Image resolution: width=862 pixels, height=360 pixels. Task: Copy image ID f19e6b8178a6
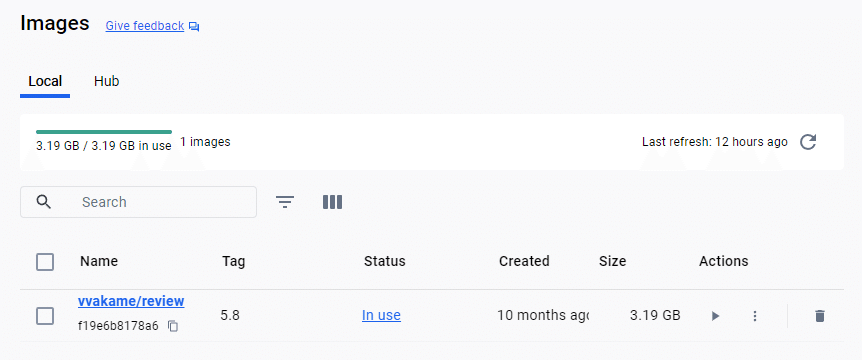click(x=173, y=326)
